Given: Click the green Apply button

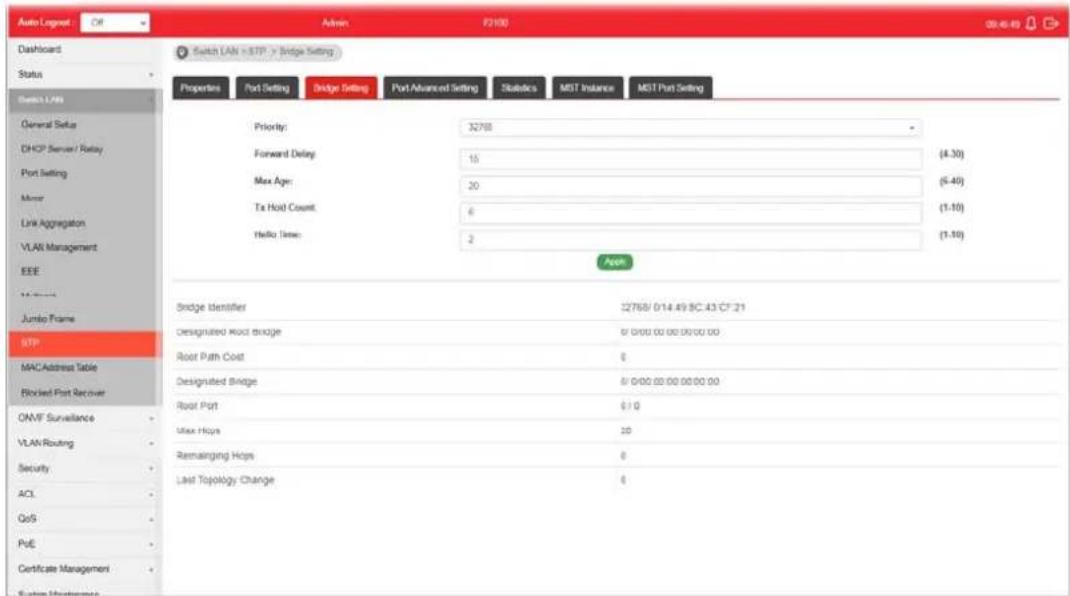Looking at the screenshot, I should click(615, 262).
